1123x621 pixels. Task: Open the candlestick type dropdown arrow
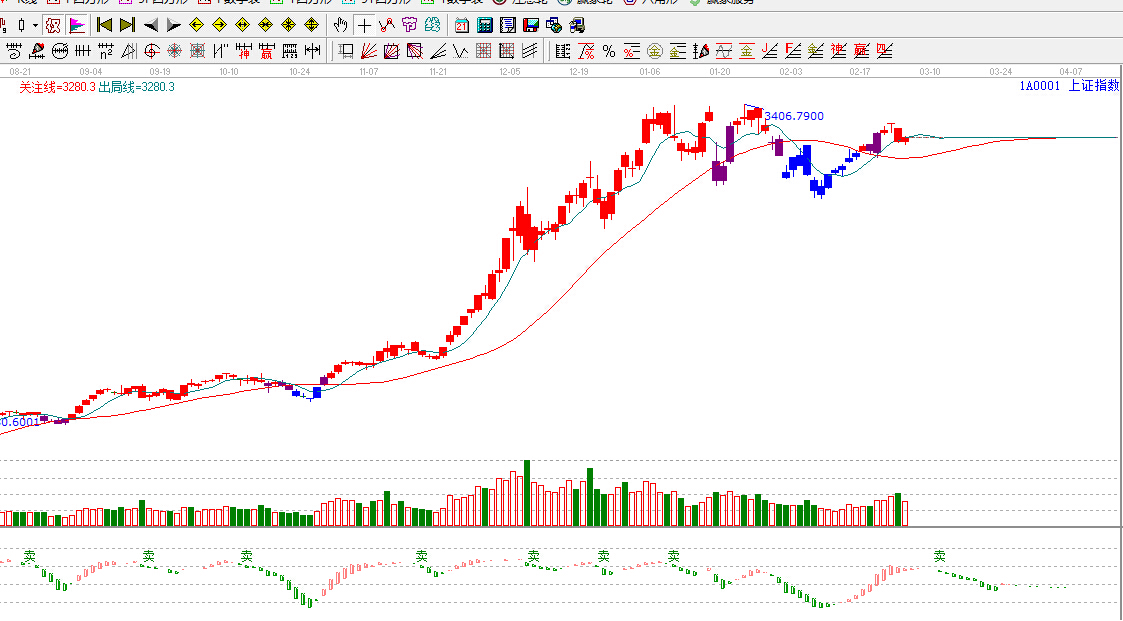click(36, 25)
